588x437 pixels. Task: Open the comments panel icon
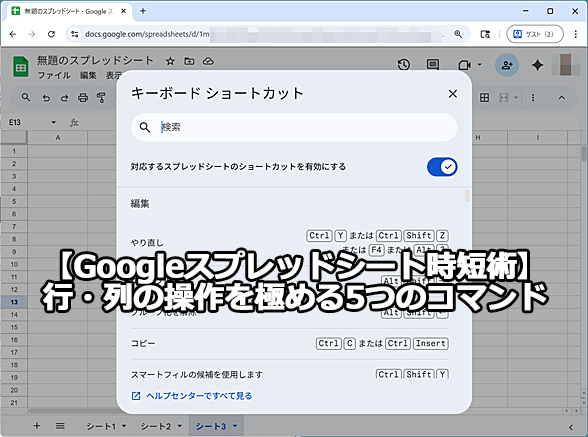[x=433, y=65]
